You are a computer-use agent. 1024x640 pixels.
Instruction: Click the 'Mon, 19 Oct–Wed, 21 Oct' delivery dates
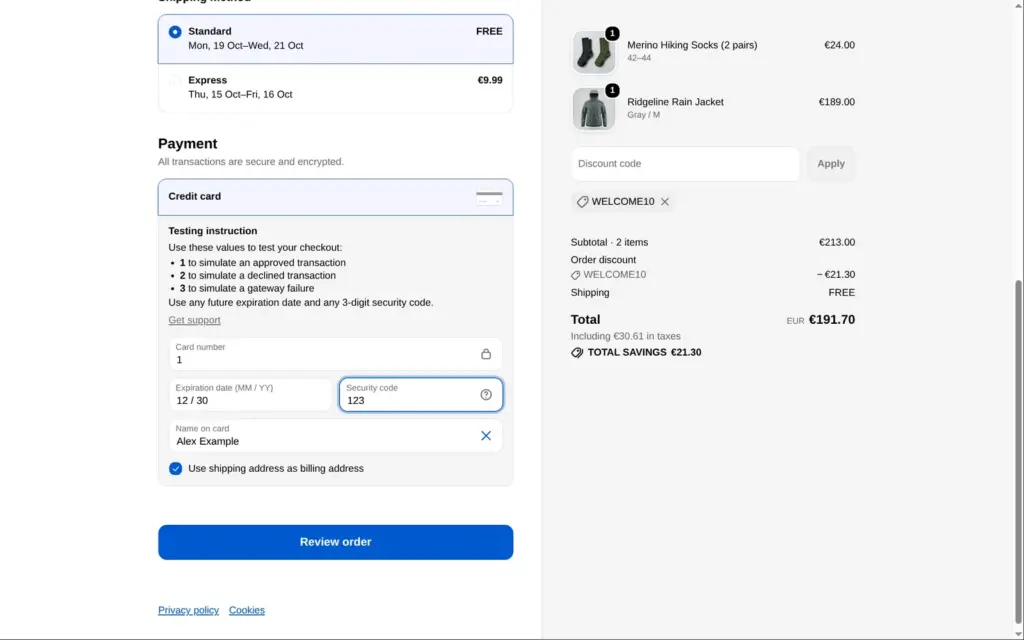pyautogui.click(x=246, y=46)
